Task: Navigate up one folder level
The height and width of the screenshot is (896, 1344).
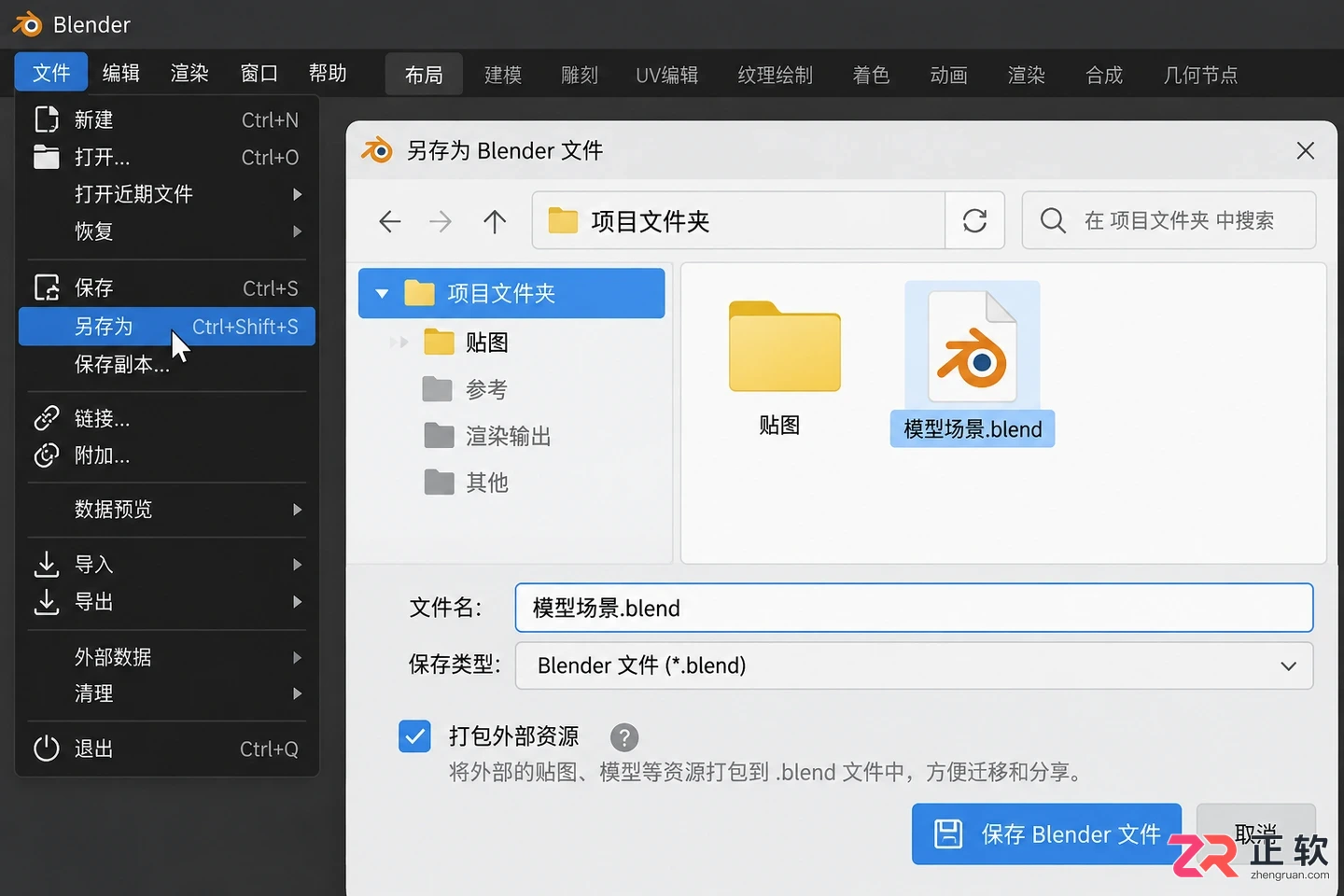Action: click(495, 221)
